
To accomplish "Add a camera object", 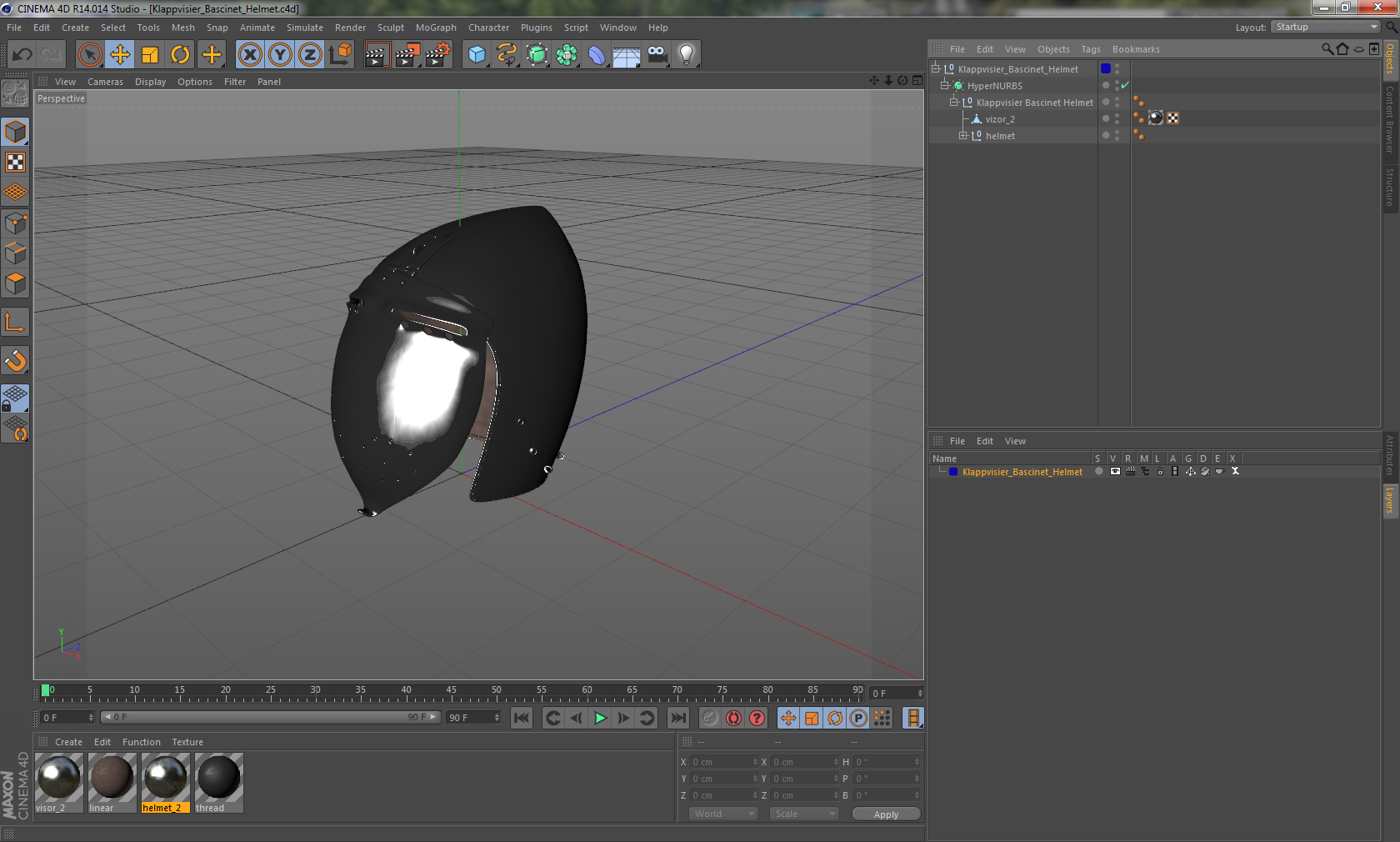I will click(x=657, y=55).
